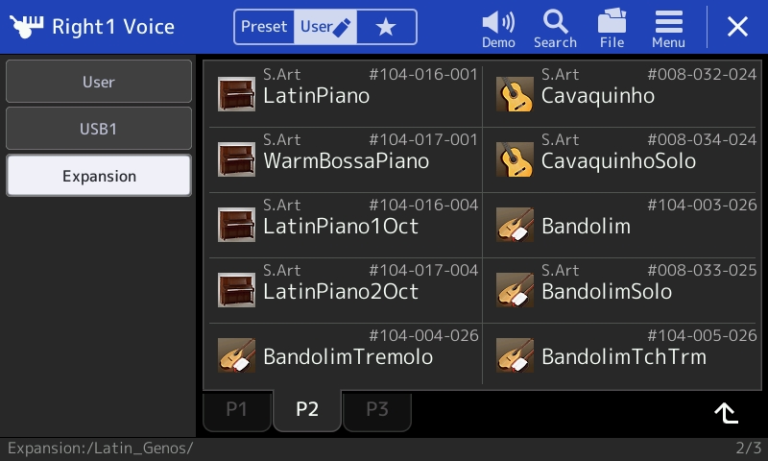The image size is (768, 461).
Task: Switch to User voice list
Action: pyautogui.click(x=325, y=27)
